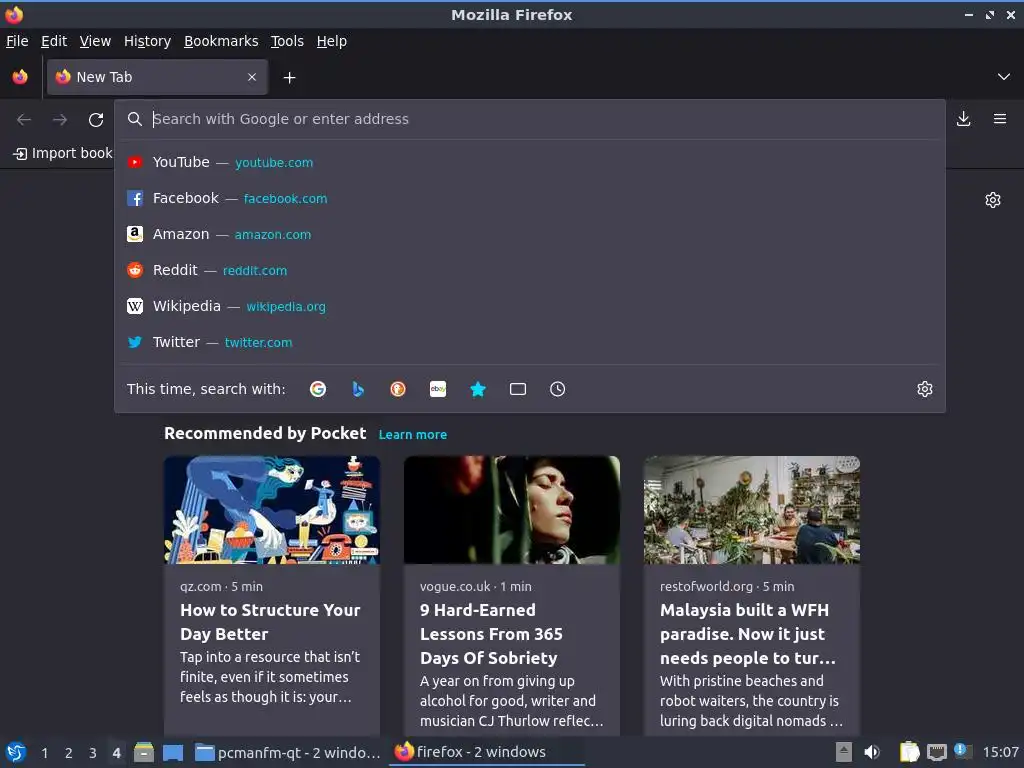Open Firefox View pinned tab

20,77
